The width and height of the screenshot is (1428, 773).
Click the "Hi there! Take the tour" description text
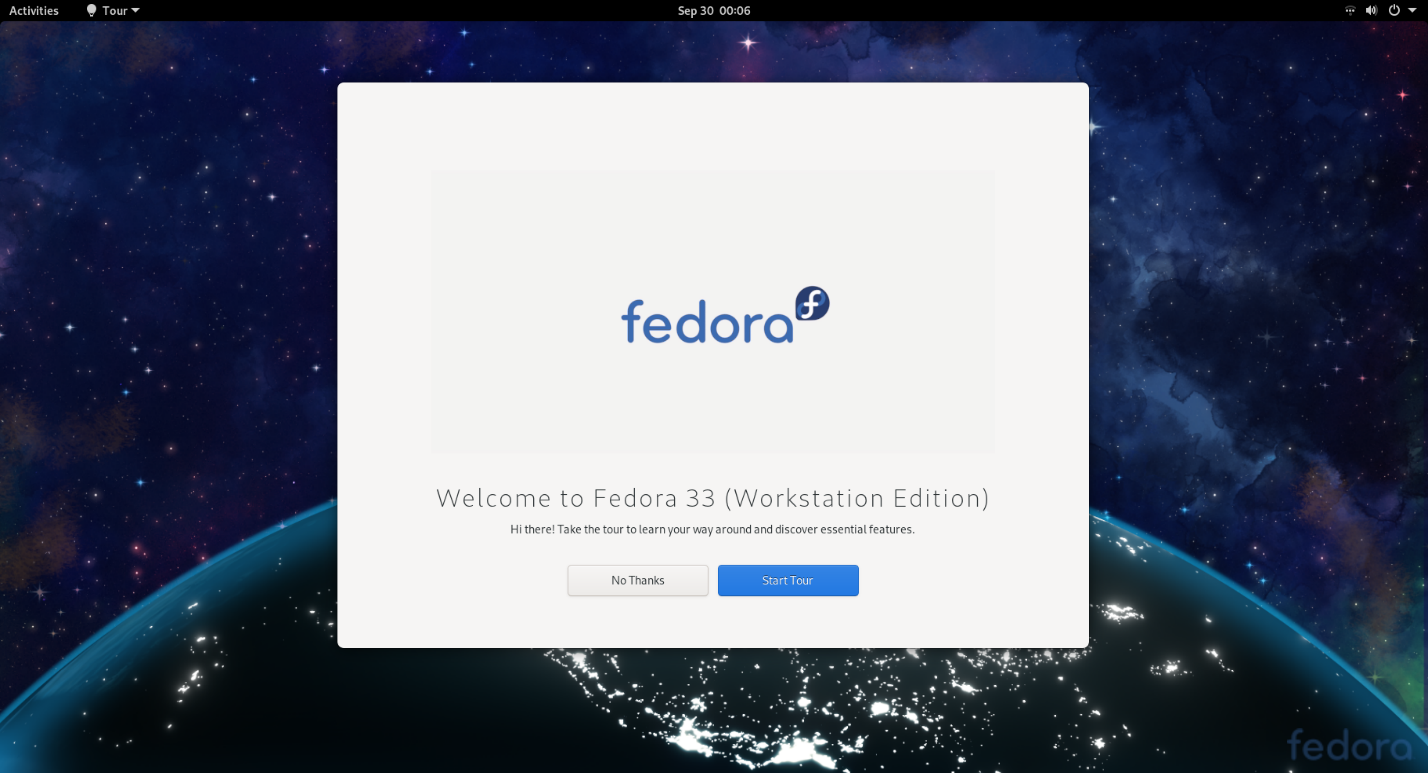pos(713,529)
